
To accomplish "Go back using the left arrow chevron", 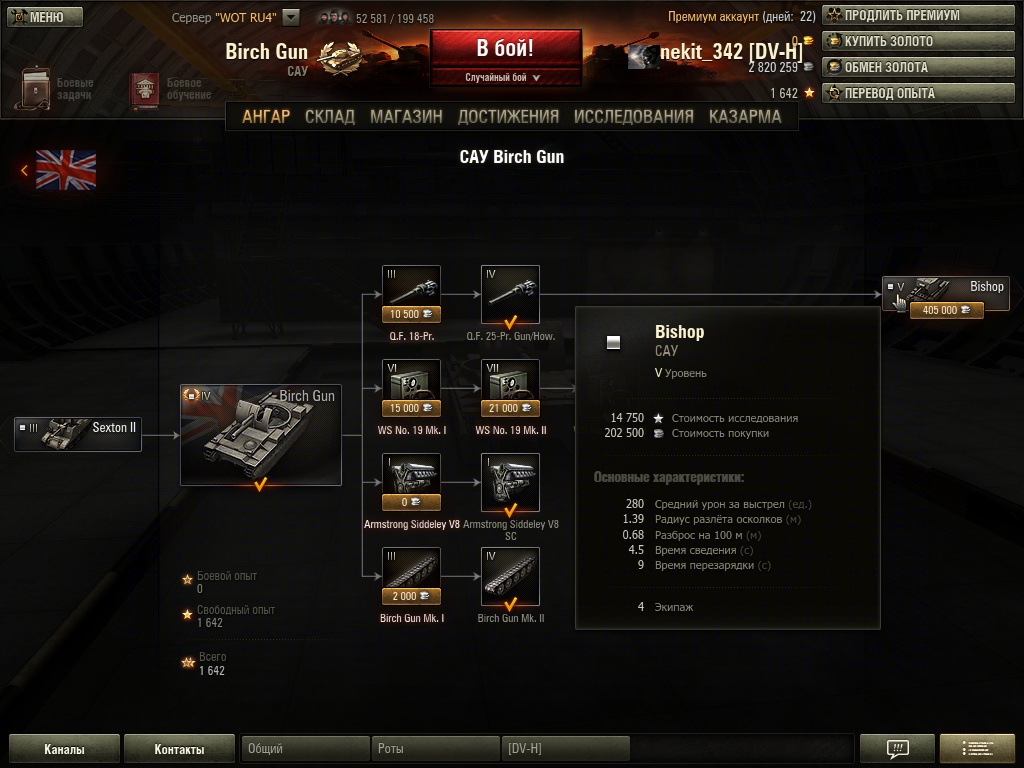I will point(24,170).
